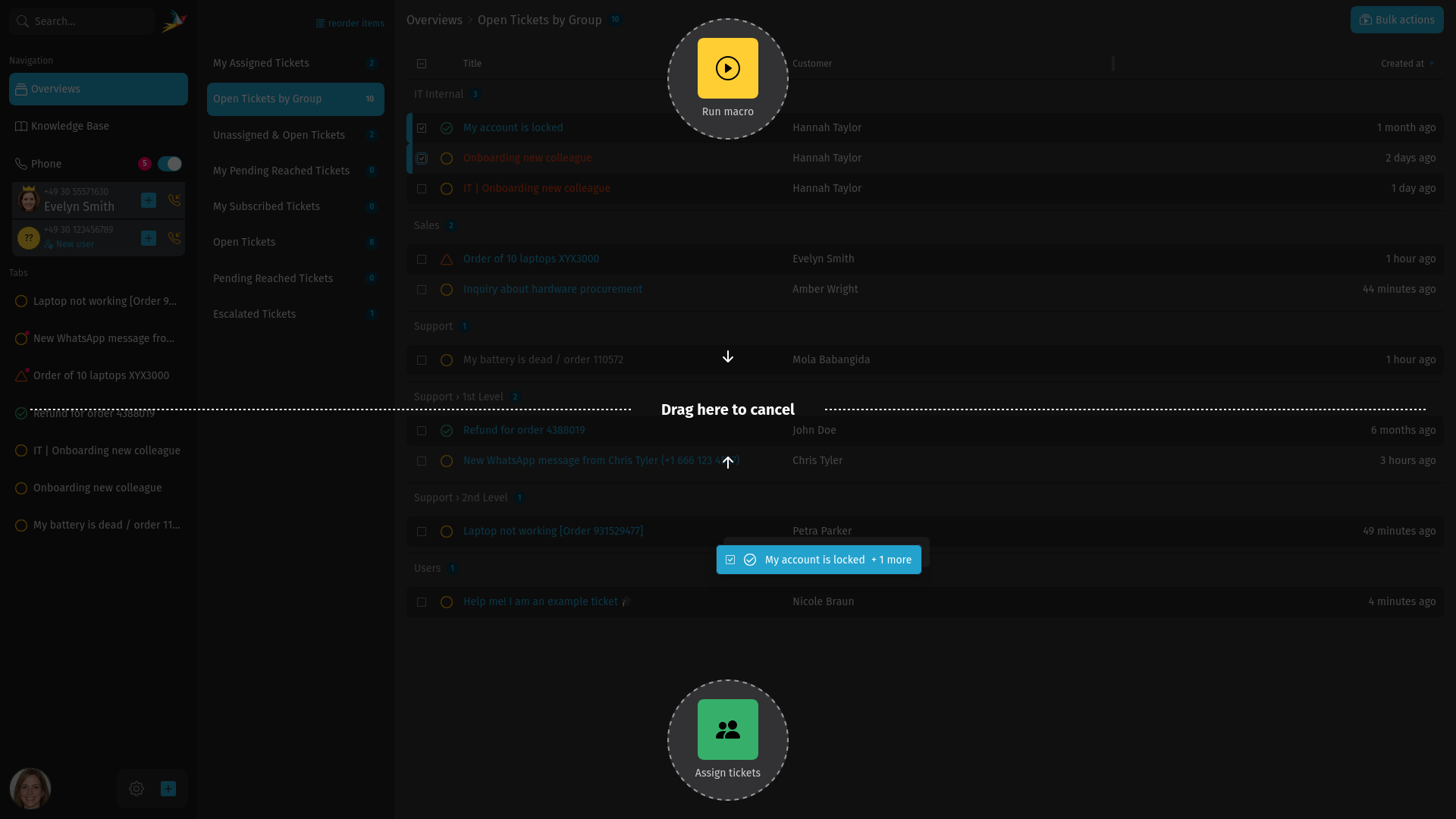Click the Overviews breadcrumb link

[x=435, y=20]
